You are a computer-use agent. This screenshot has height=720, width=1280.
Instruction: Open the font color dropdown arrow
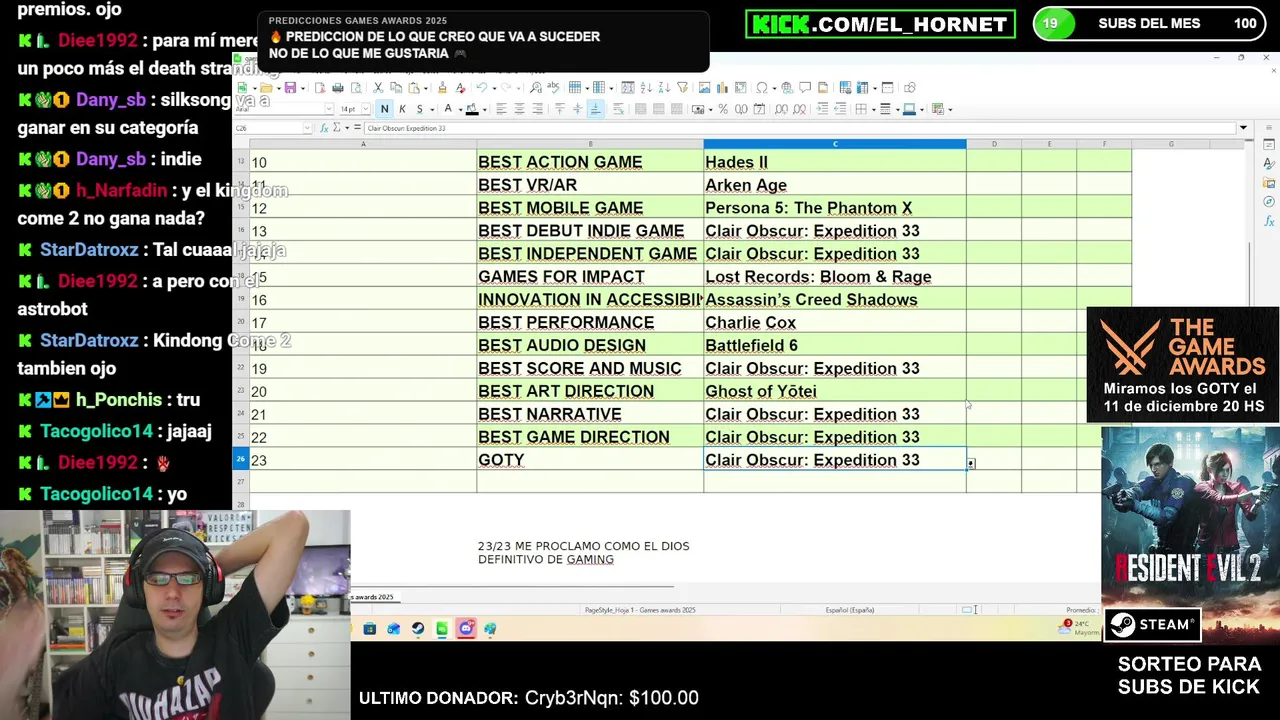pyautogui.click(x=460, y=109)
